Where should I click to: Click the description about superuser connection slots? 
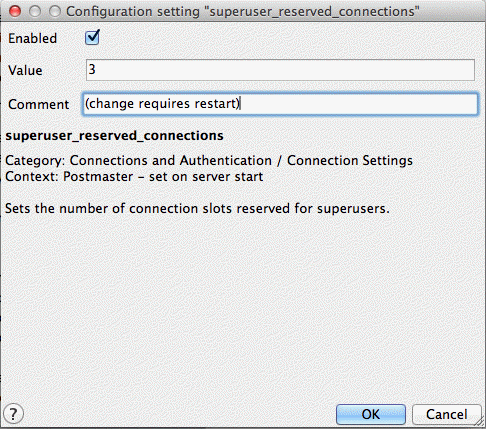click(x=197, y=208)
